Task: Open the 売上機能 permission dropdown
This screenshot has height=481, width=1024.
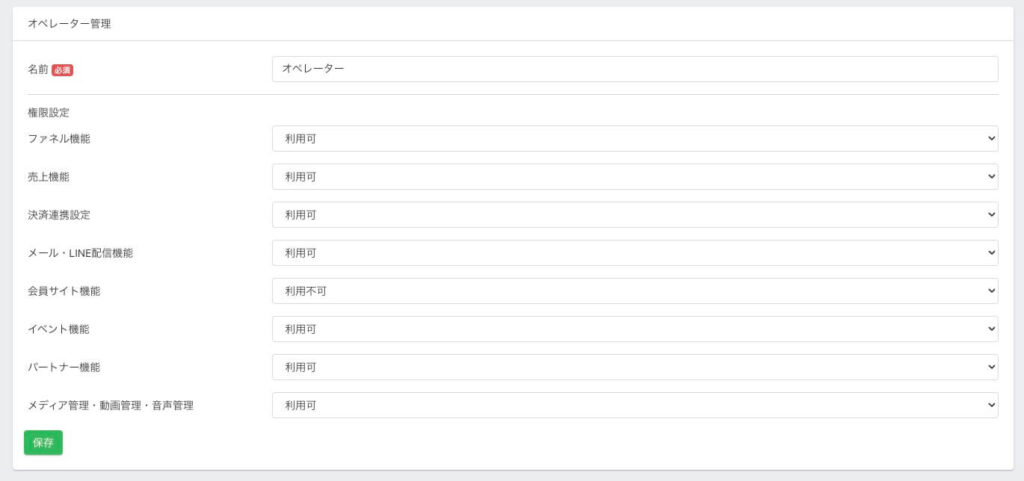Action: tap(635, 176)
